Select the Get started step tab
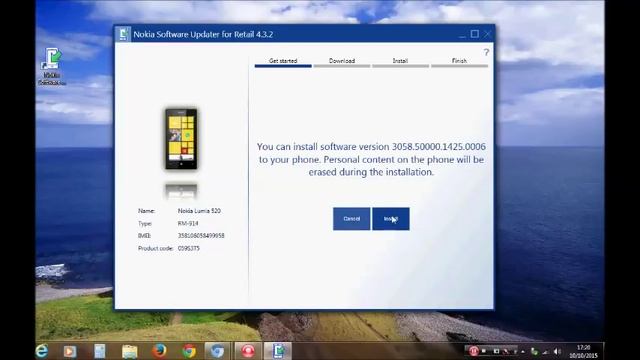 (283, 62)
